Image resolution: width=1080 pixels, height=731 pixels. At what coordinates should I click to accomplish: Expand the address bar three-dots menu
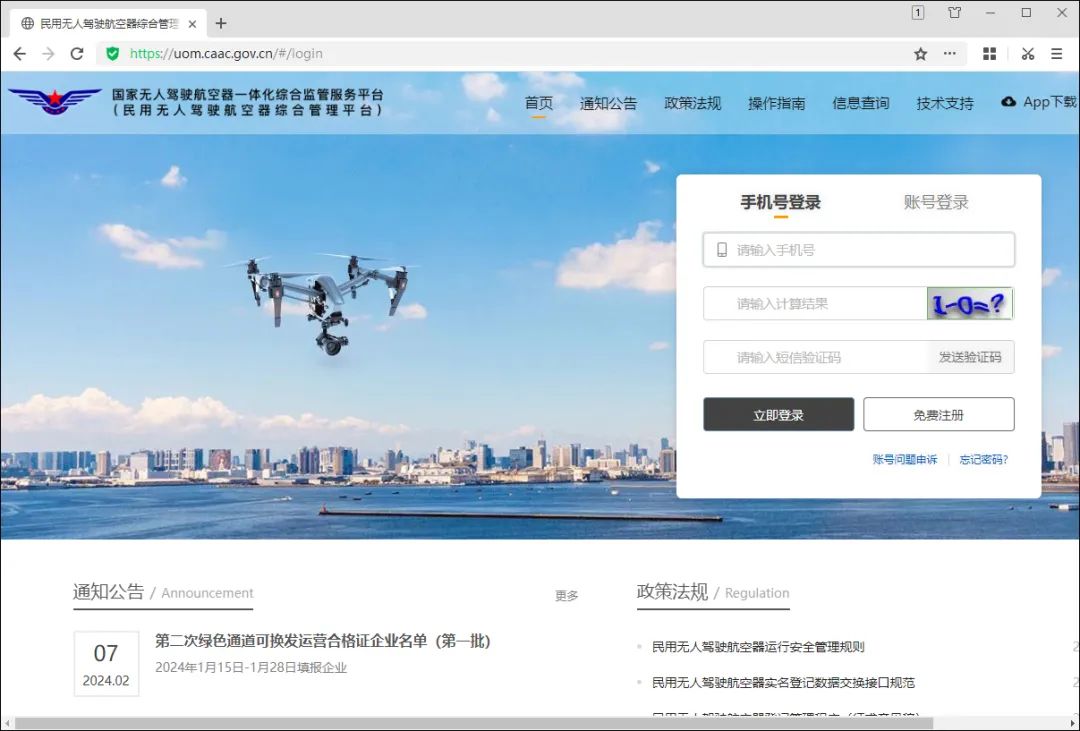(949, 54)
